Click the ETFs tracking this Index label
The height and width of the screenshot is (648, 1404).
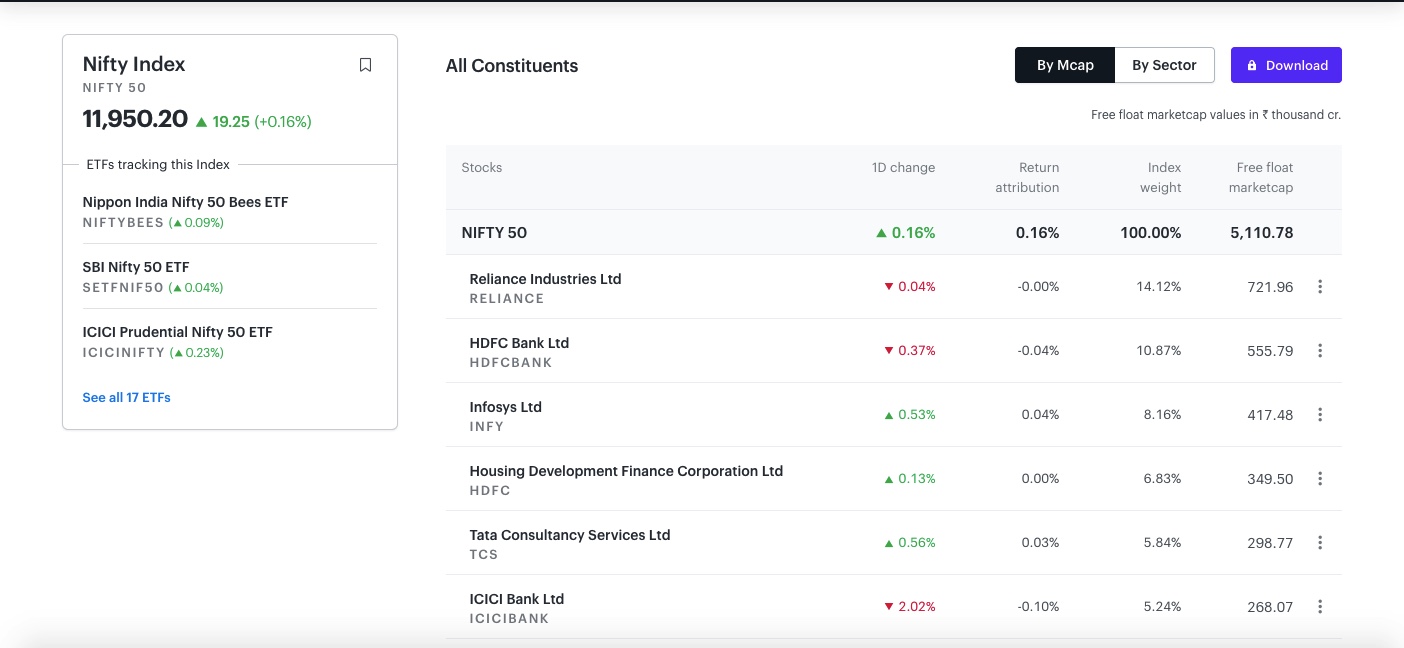click(x=158, y=165)
